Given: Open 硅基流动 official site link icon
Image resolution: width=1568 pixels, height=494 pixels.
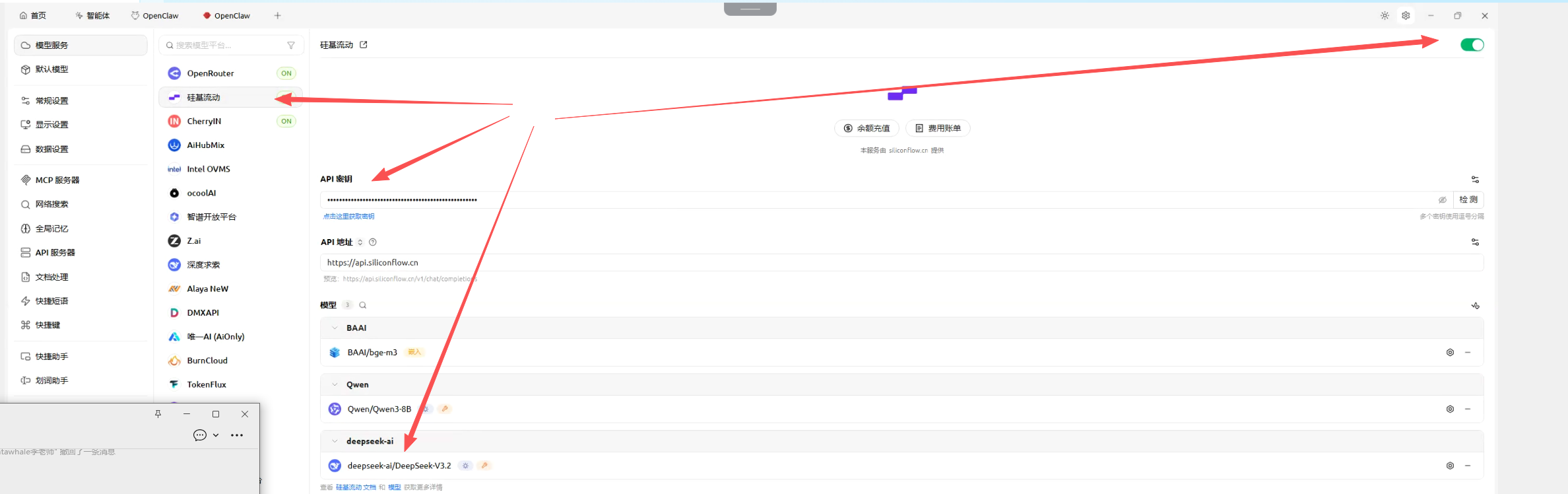Looking at the screenshot, I should [x=364, y=45].
